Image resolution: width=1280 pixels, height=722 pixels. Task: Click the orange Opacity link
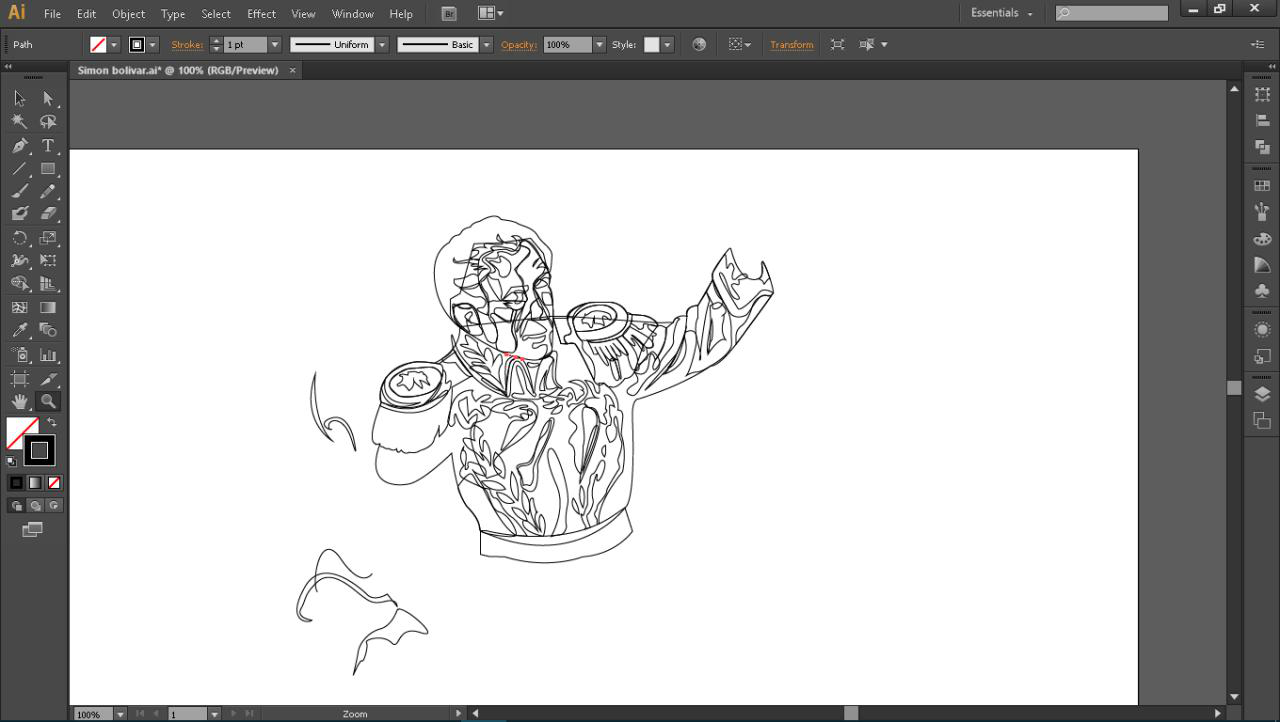(519, 45)
